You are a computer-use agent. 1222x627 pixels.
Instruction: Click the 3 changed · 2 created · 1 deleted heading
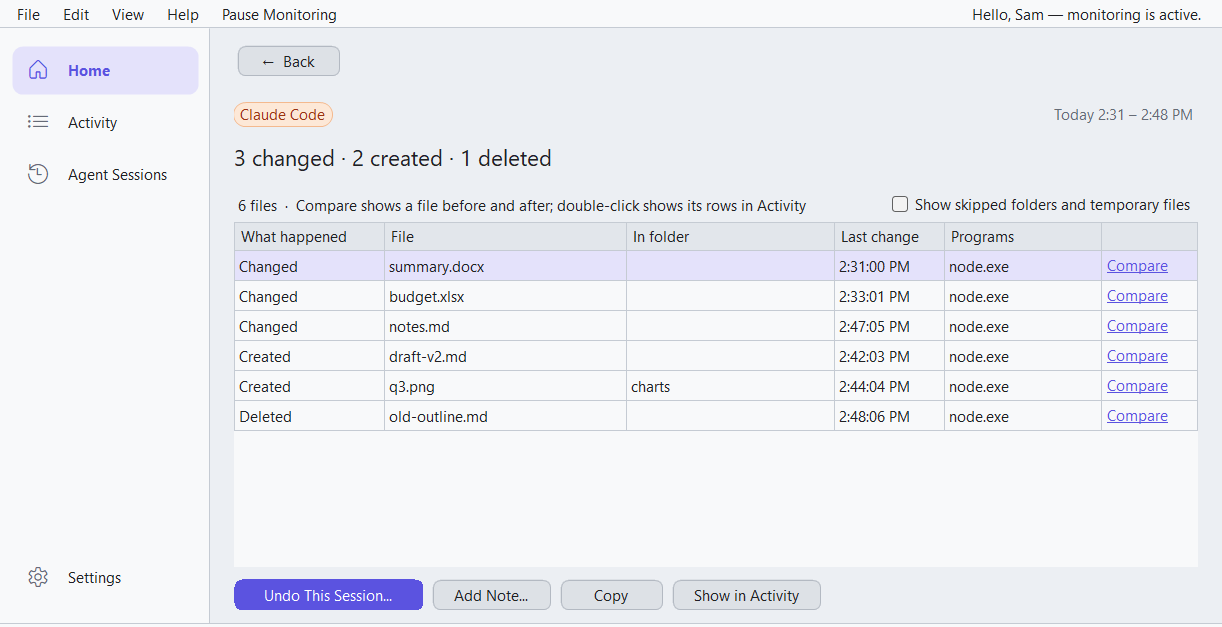pos(393,158)
